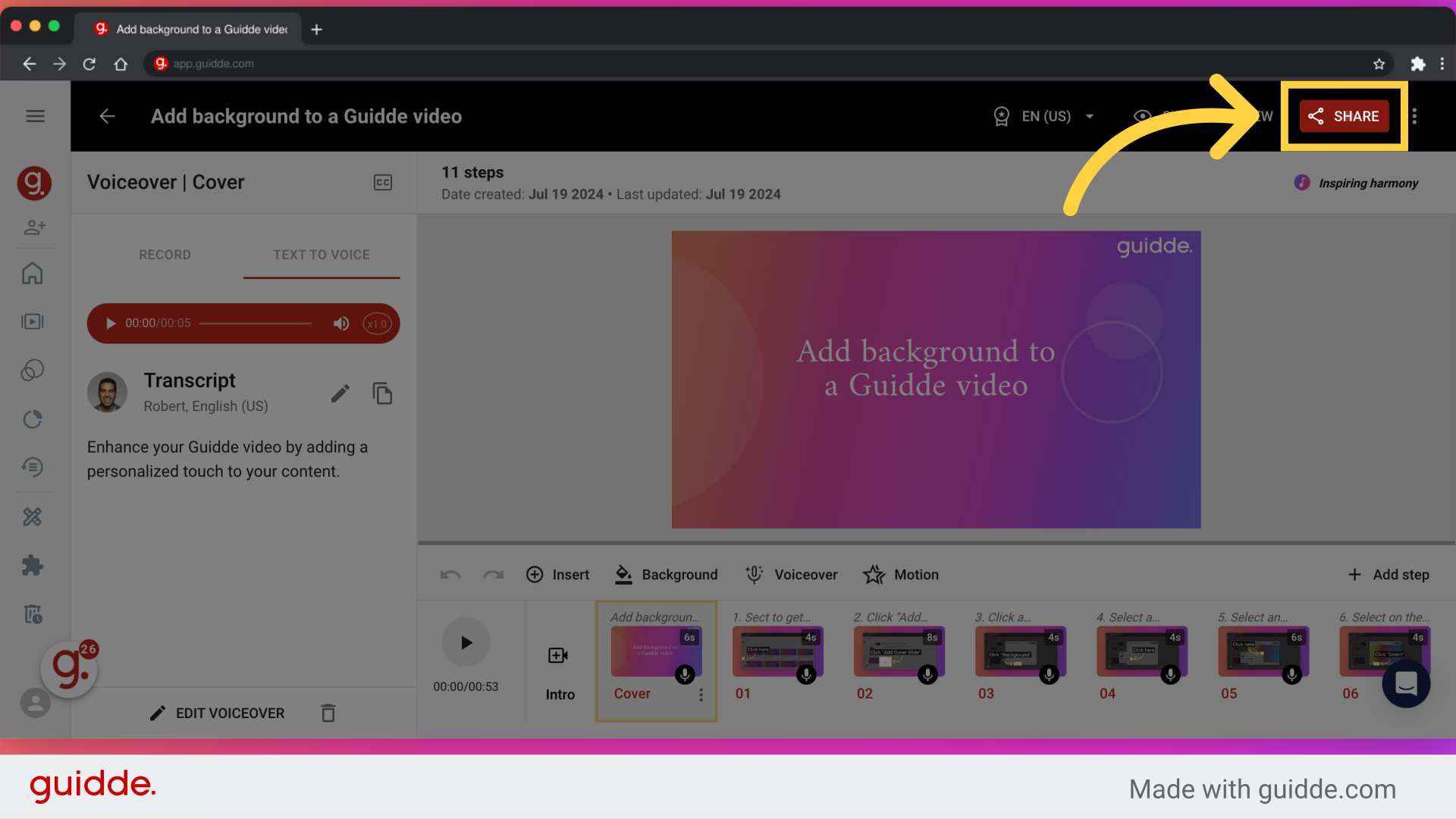Click the SHARE button
1456x819 pixels.
pos(1345,116)
